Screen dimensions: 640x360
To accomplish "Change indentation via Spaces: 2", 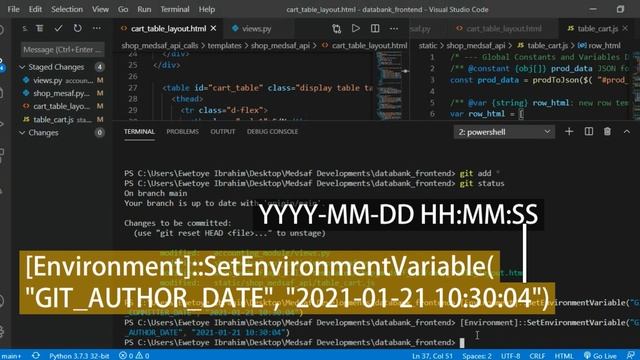I will coord(477,356).
